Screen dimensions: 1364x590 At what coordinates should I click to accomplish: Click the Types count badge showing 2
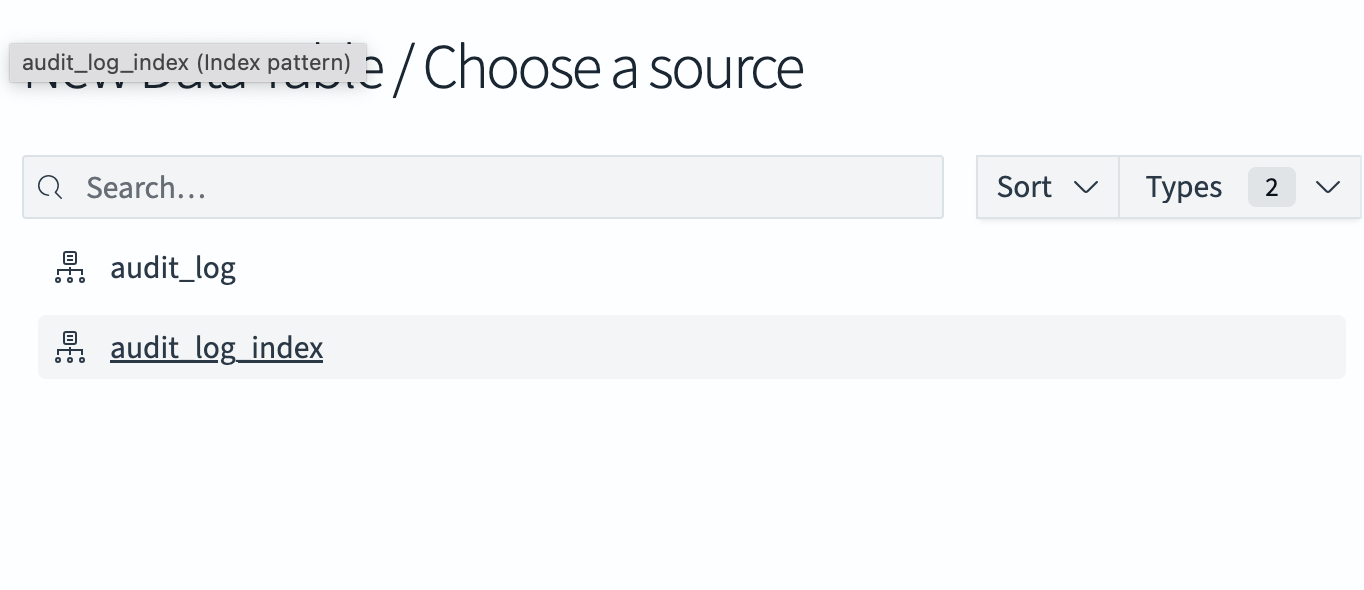click(x=1271, y=187)
